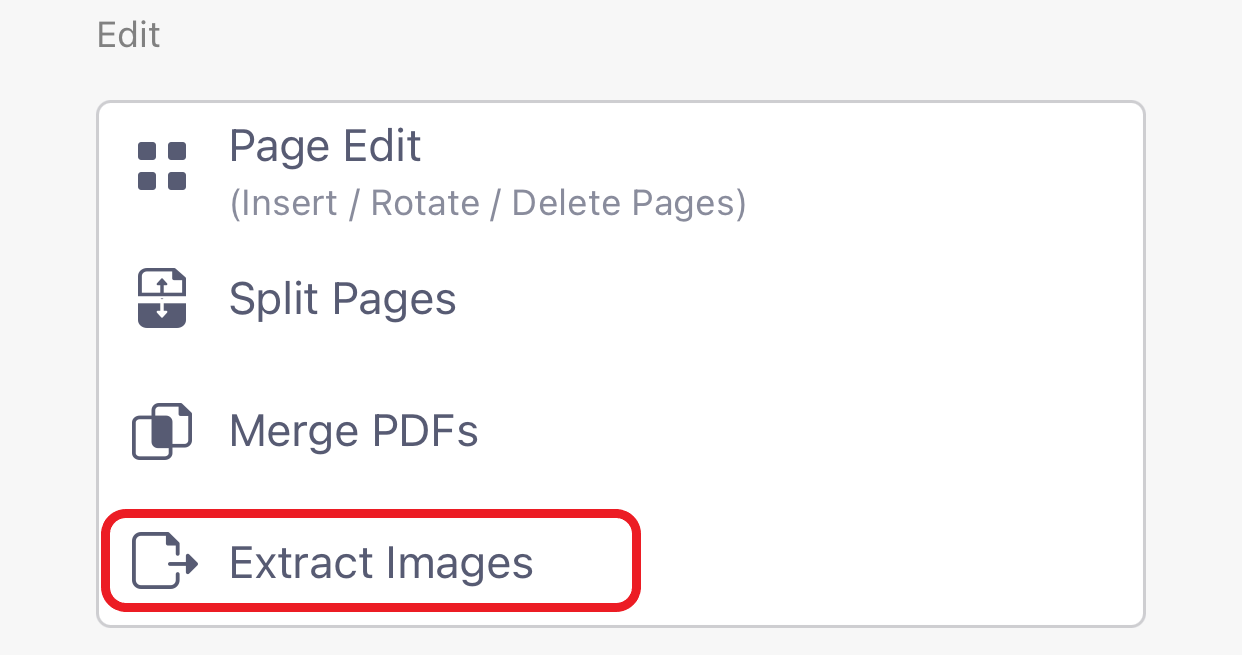Select the Split Pages document icon
Image resolution: width=1242 pixels, height=655 pixels.
pyautogui.click(x=162, y=298)
